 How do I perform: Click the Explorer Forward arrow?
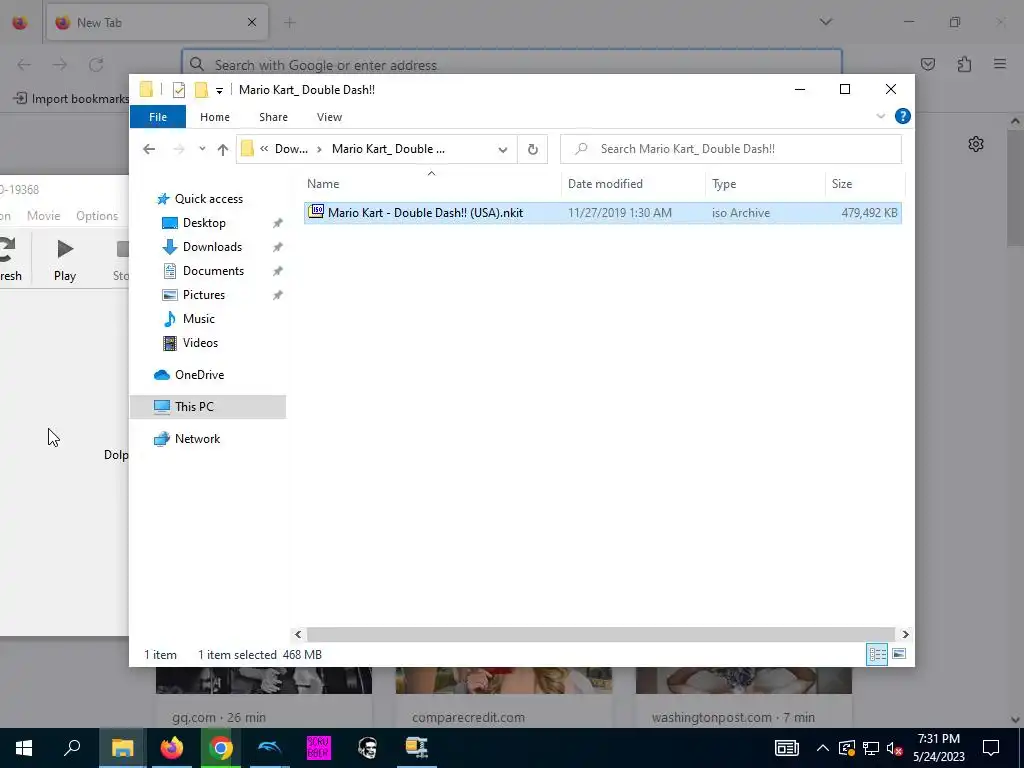click(178, 150)
